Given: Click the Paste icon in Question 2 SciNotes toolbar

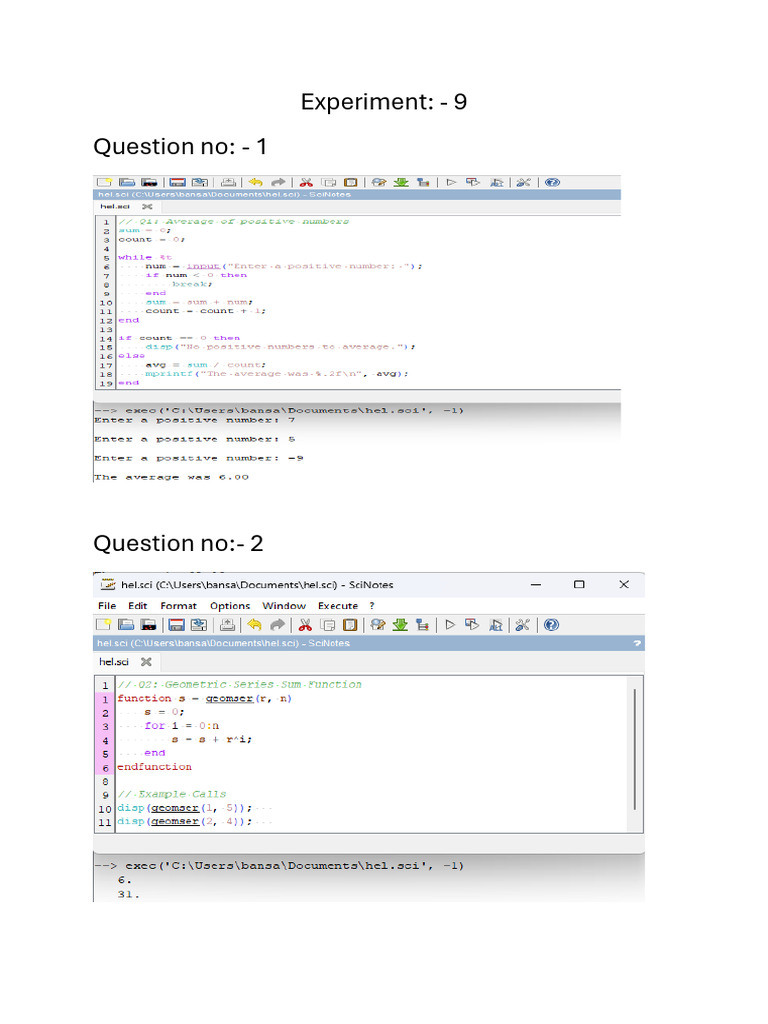Looking at the screenshot, I should [x=350, y=625].
